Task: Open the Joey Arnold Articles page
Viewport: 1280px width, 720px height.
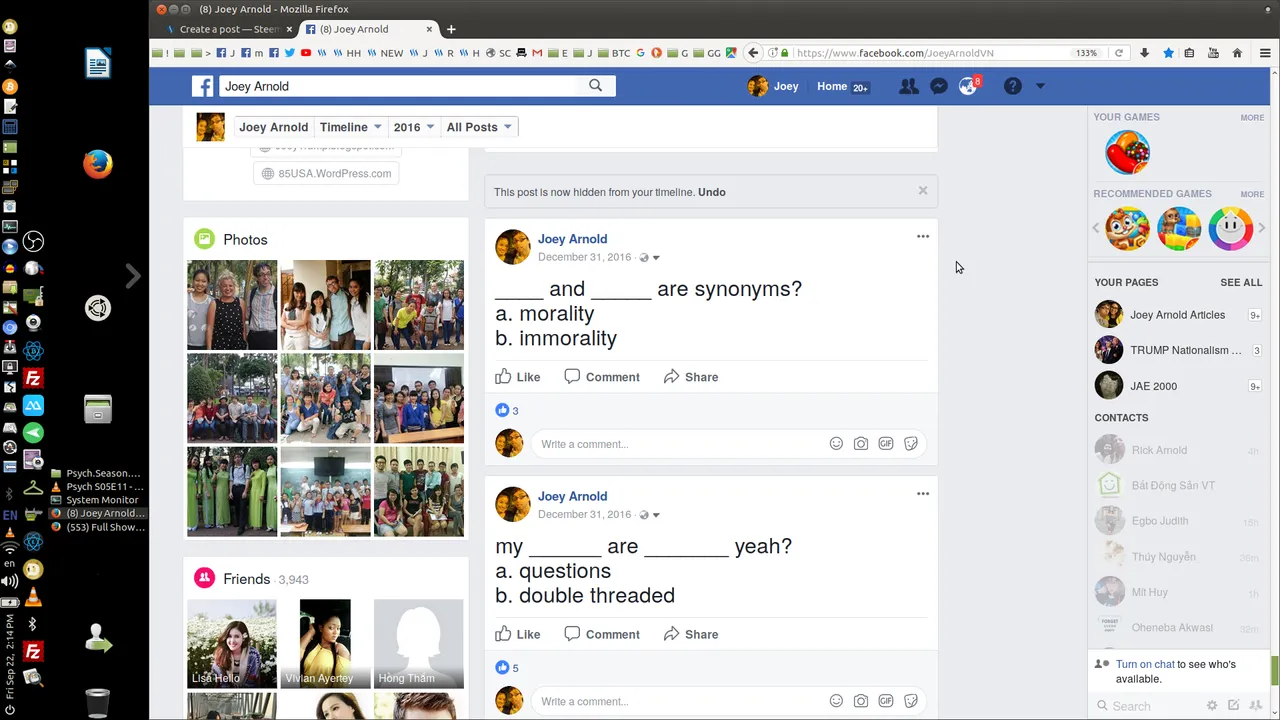Action: (1178, 315)
